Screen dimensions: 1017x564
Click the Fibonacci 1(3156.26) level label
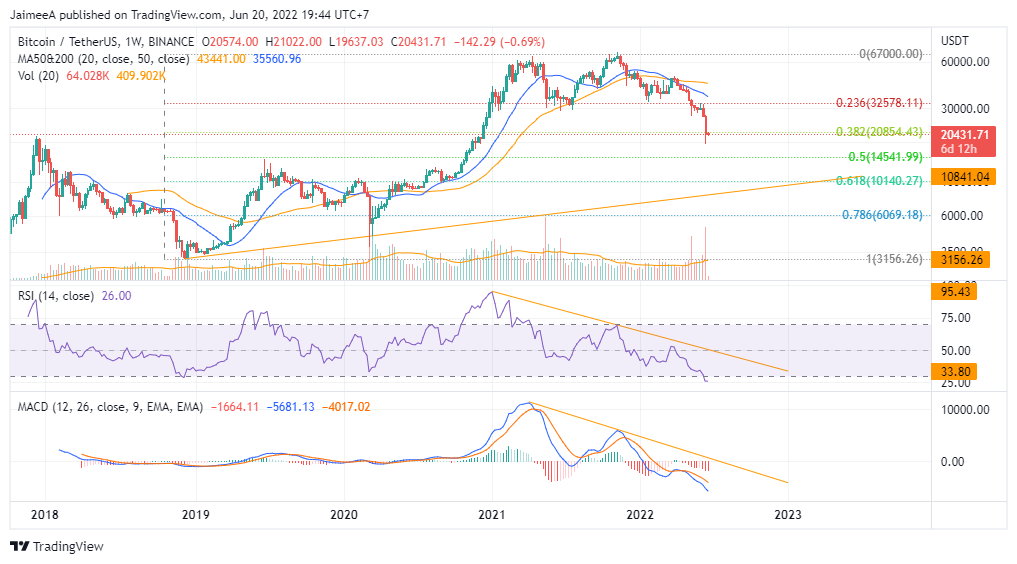894,259
